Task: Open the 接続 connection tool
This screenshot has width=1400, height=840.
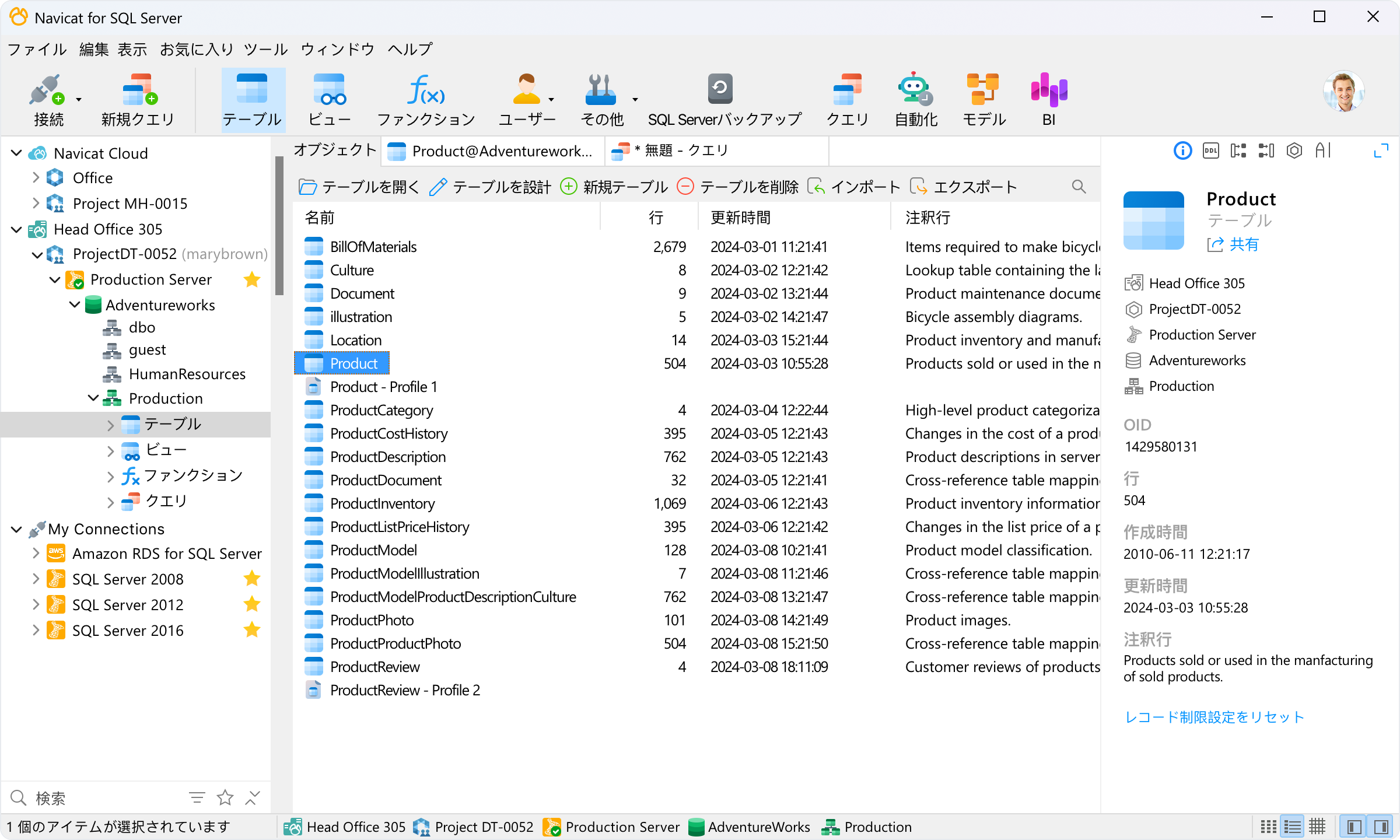Action: [48, 100]
